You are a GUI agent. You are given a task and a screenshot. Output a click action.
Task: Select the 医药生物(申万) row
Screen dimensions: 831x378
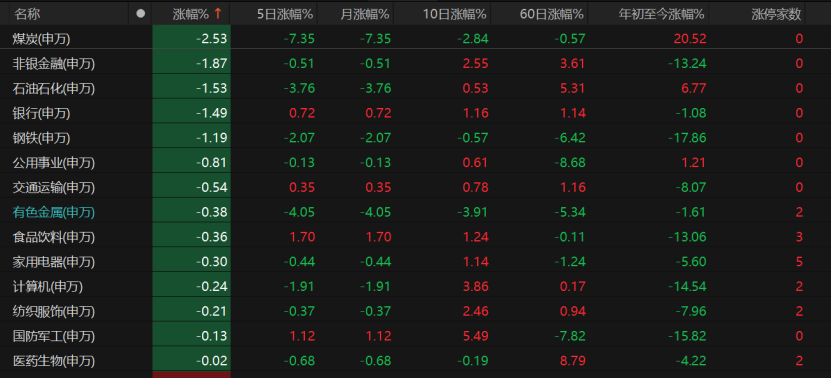(x=416, y=361)
